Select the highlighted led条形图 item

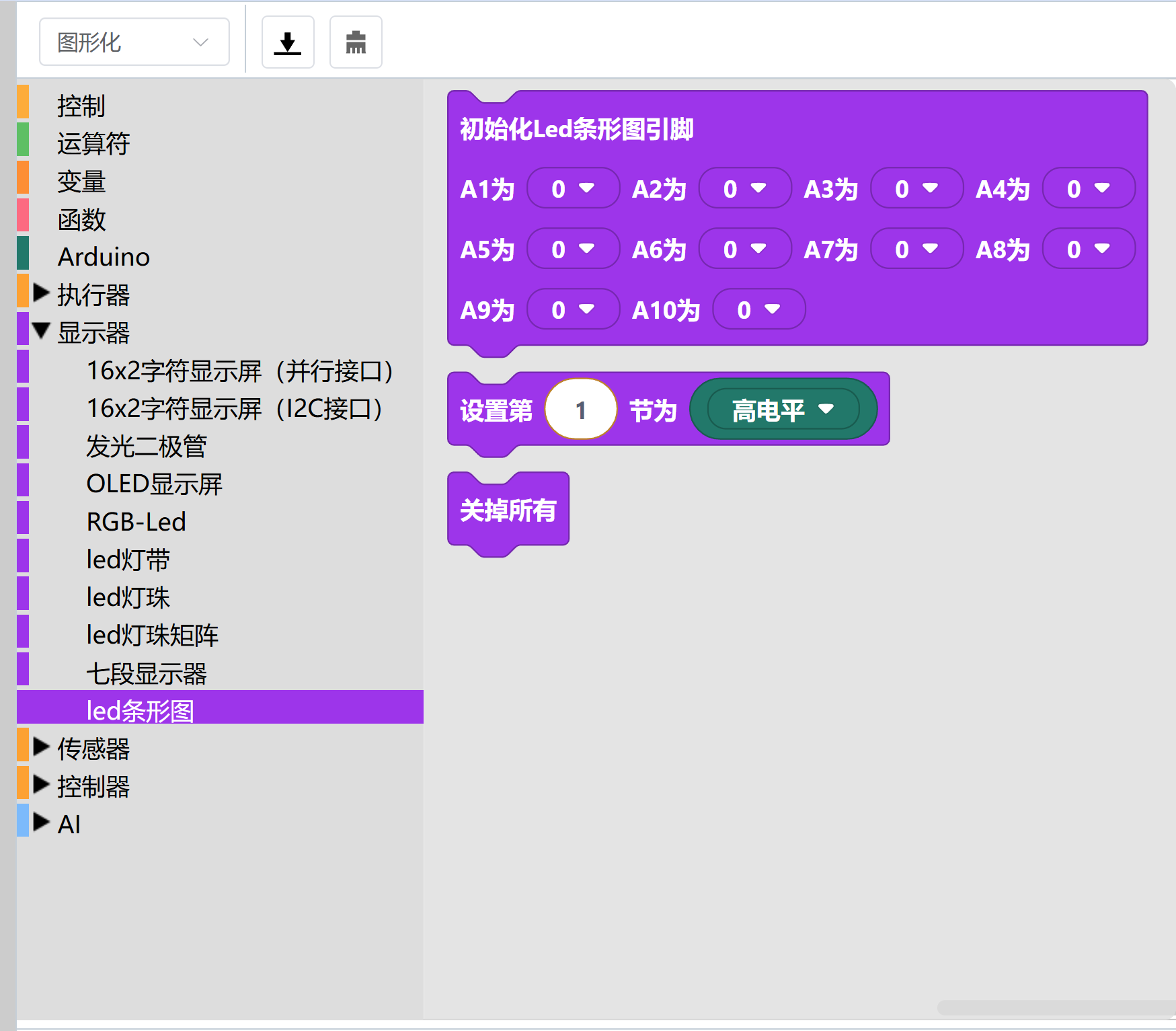(140, 710)
